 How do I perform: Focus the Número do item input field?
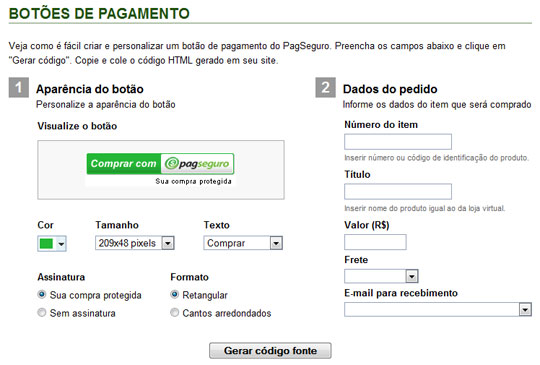(398, 142)
